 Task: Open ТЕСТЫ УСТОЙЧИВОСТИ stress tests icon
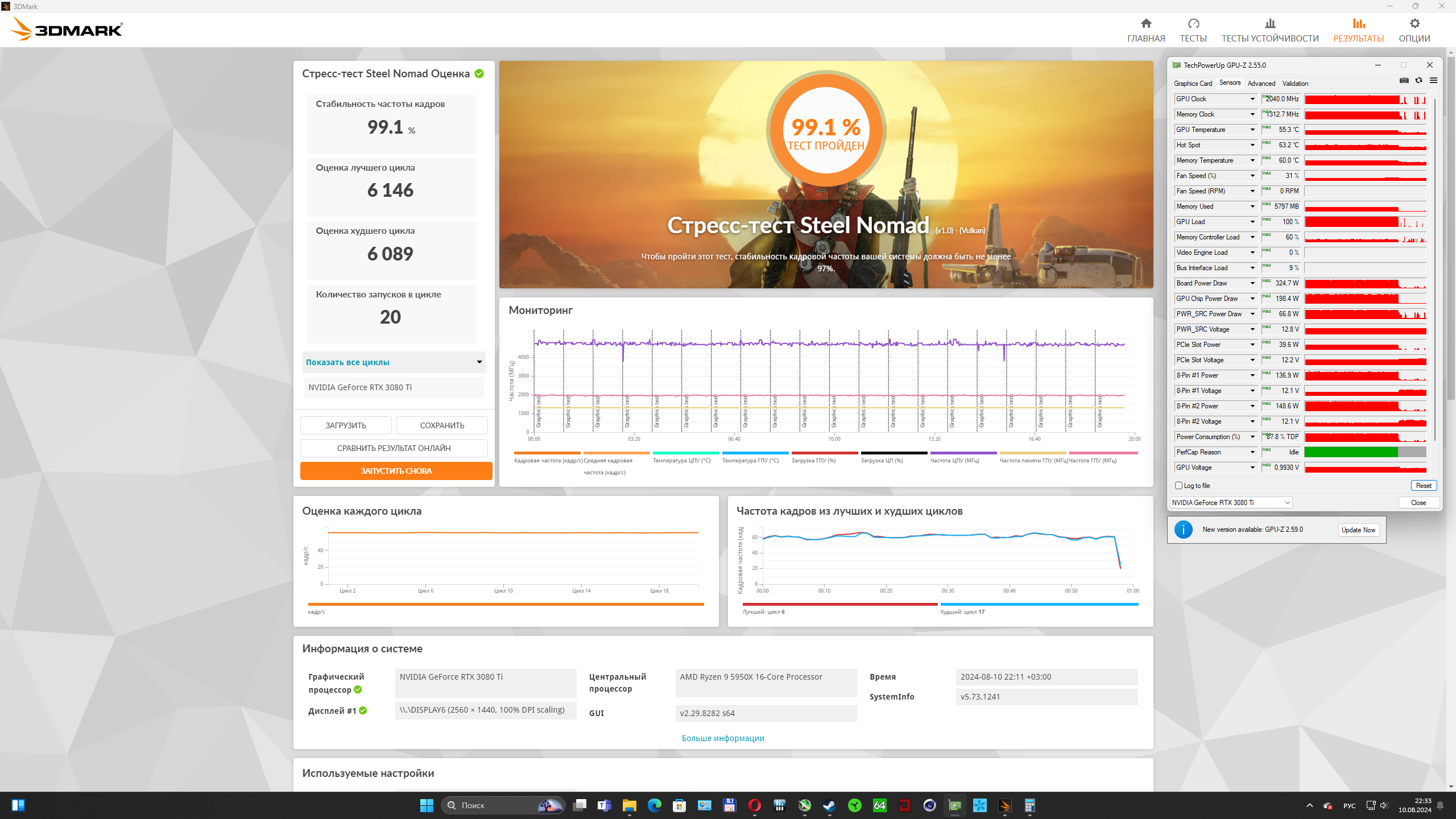[1269, 23]
